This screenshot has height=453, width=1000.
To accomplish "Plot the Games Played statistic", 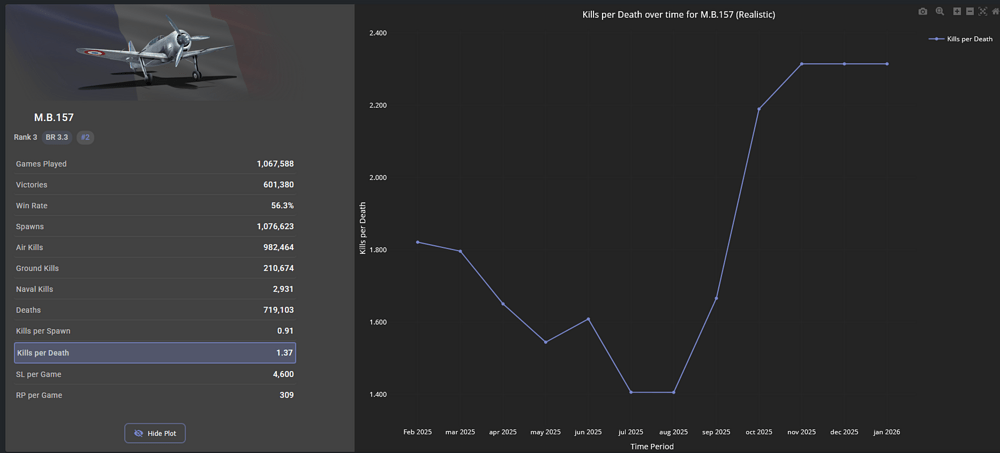I will point(155,164).
